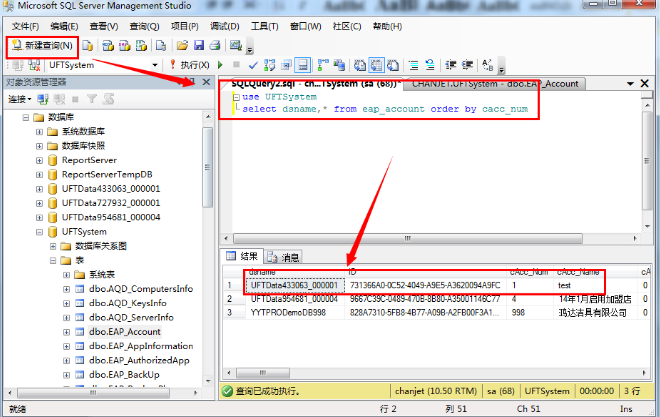
Task: Click Results to Text icon
Action: [359, 65]
